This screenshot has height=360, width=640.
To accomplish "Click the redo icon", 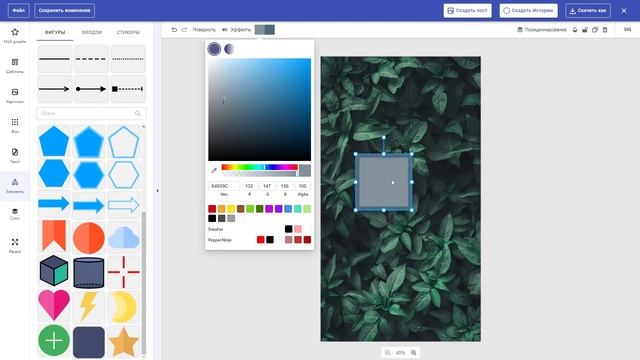I will pyautogui.click(x=184, y=30).
